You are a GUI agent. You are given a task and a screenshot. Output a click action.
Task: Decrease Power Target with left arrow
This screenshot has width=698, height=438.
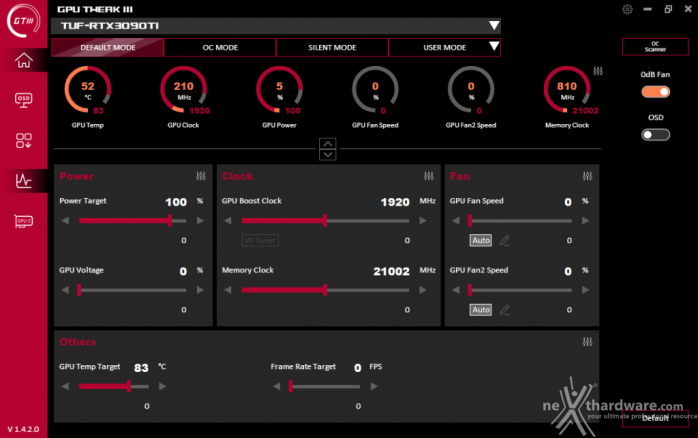click(x=65, y=221)
